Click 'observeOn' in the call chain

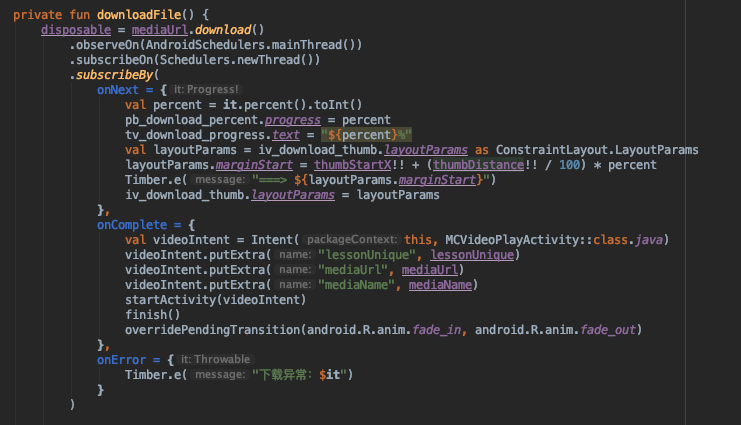pos(108,45)
